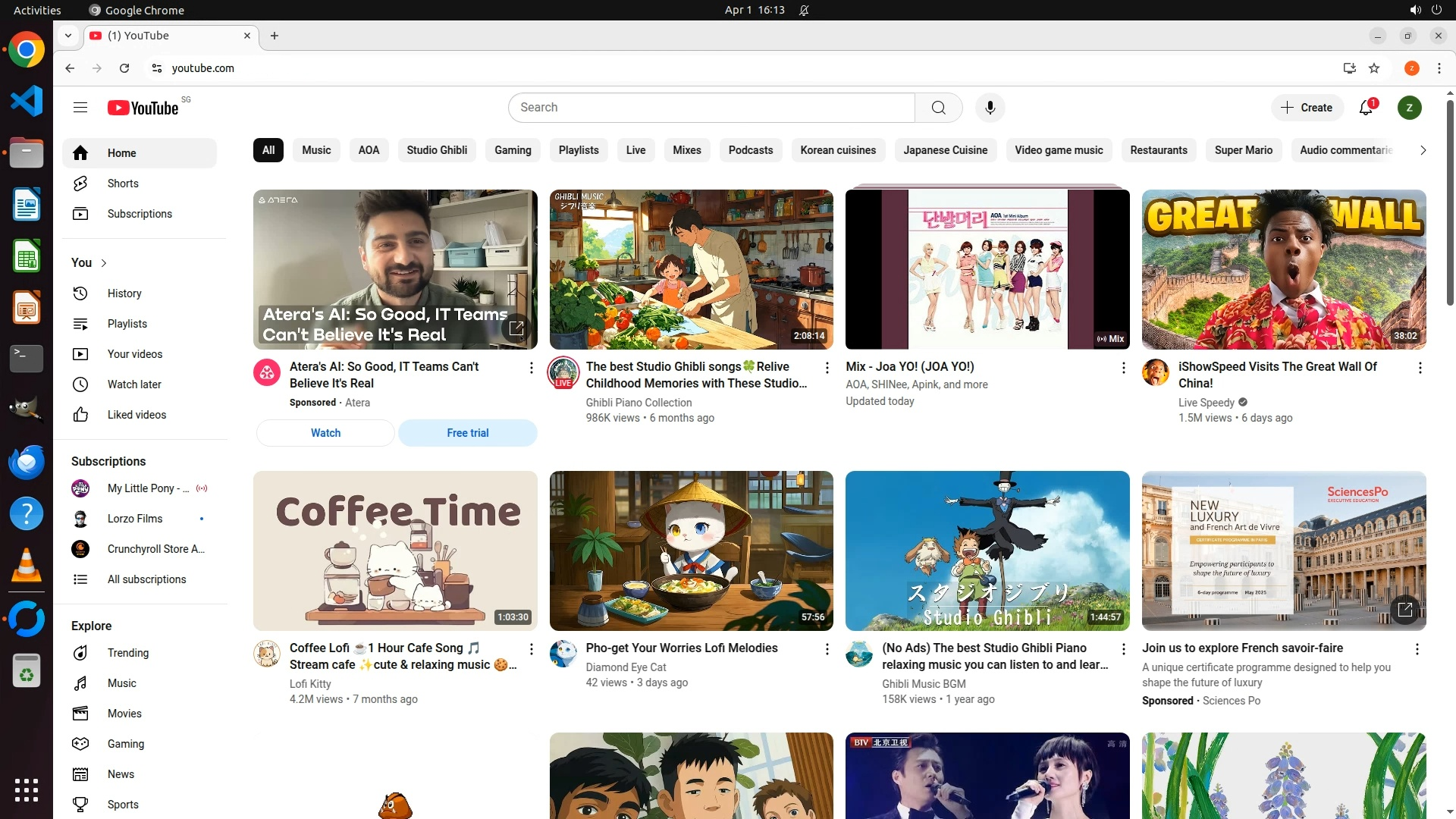Open the notifications bell
Screen dimensions: 1456x819
pos(1366,108)
